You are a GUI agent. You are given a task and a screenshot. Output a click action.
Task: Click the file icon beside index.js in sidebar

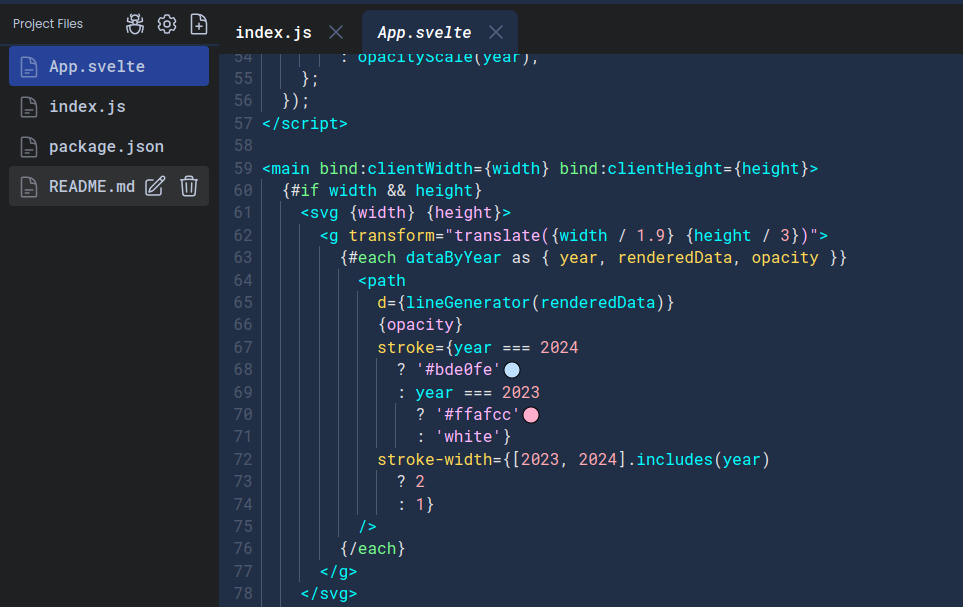(x=30, y=107)
